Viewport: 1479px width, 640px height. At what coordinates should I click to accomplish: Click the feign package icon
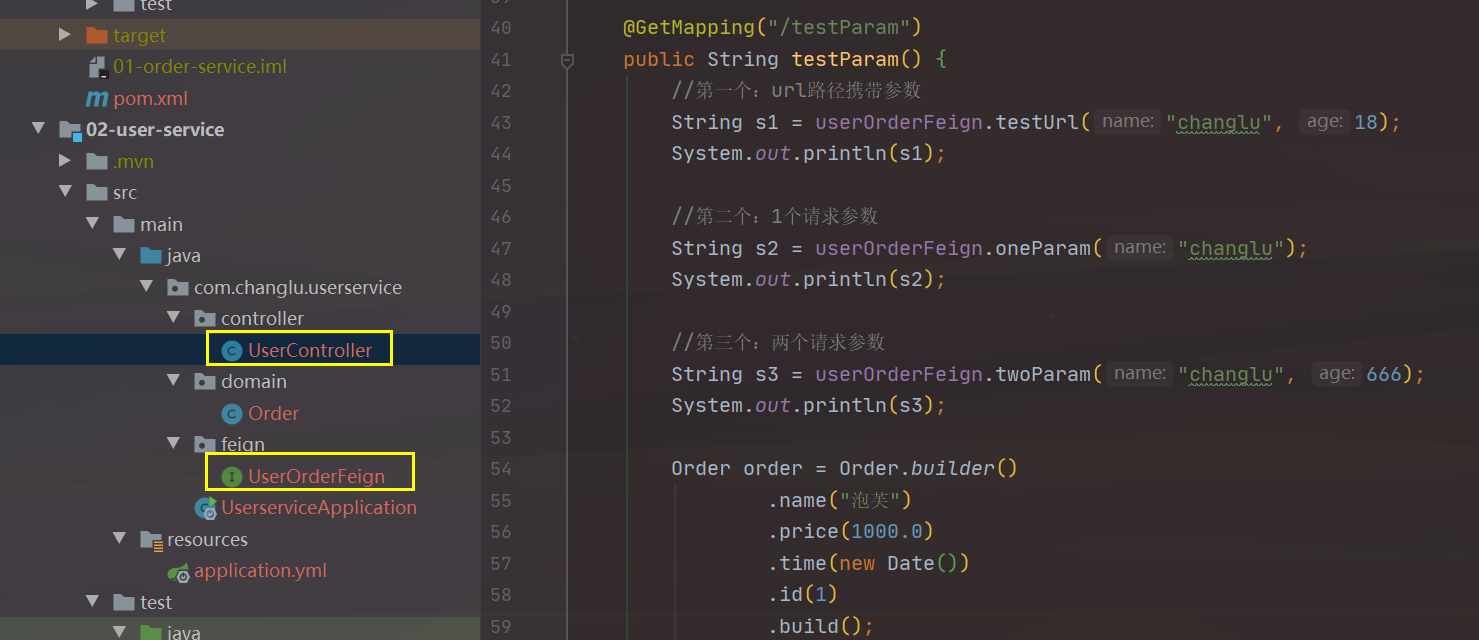[204, 445]
